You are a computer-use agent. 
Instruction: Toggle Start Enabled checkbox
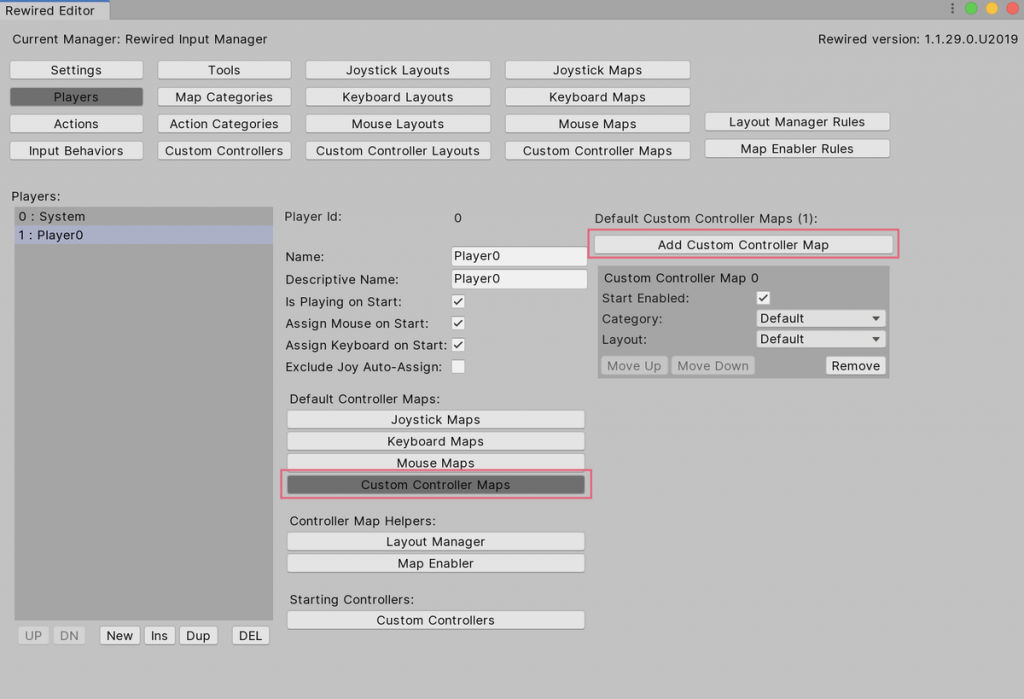click(x=763, y=298)
